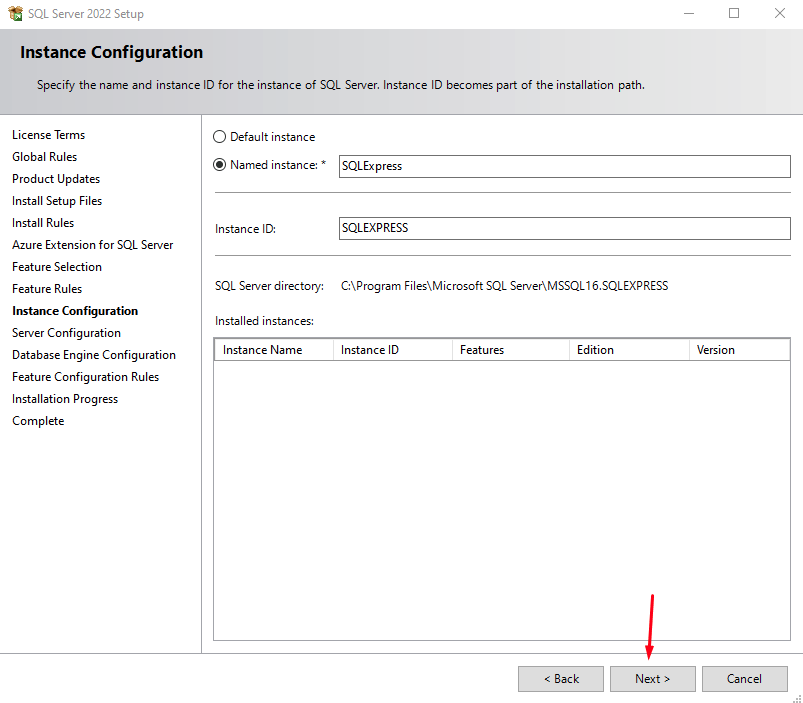
Task: Close the setup window
Action: coord(779,13)
